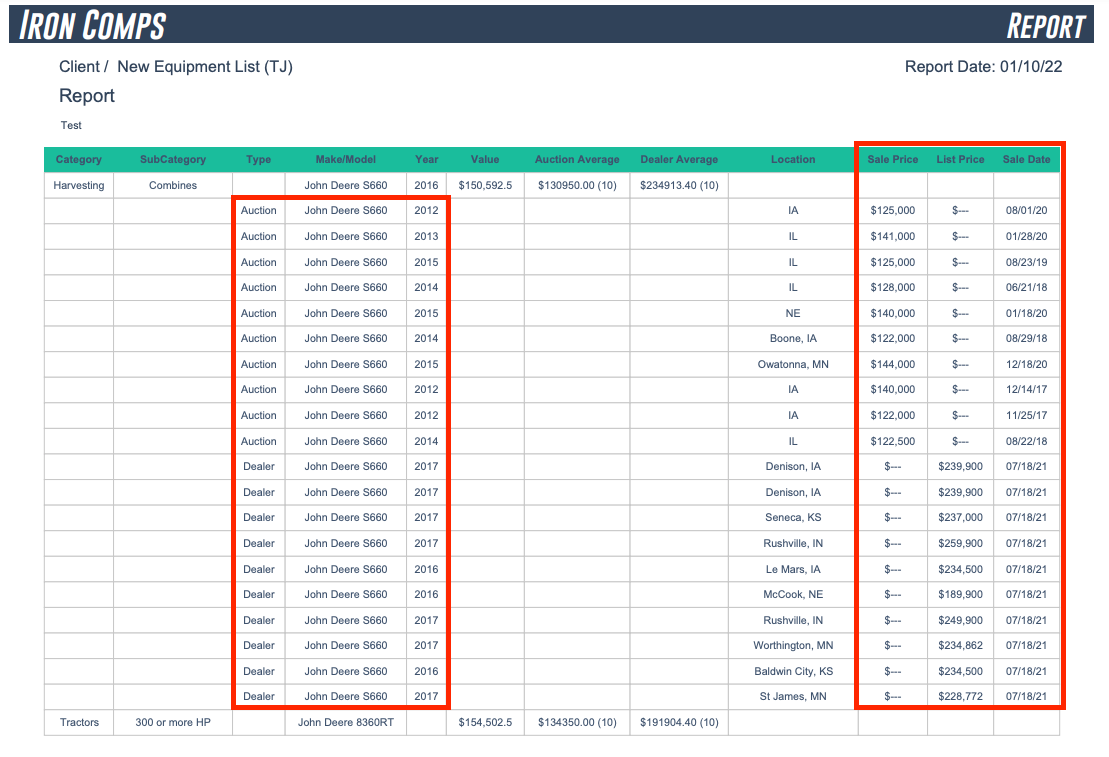Viewport: 1109px width, 757px height.
Task: Click the Type column header
Action: tap(258, 159)
